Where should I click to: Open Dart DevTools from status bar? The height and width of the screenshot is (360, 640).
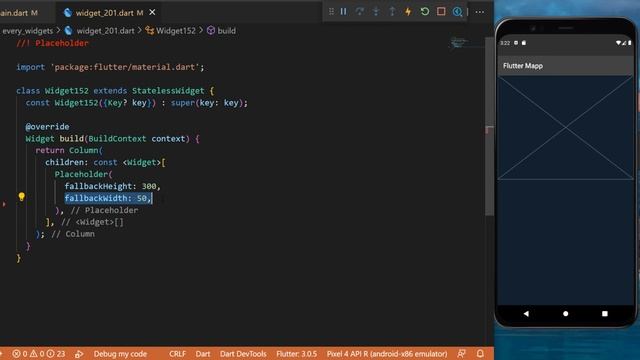(x=243, y=354)
